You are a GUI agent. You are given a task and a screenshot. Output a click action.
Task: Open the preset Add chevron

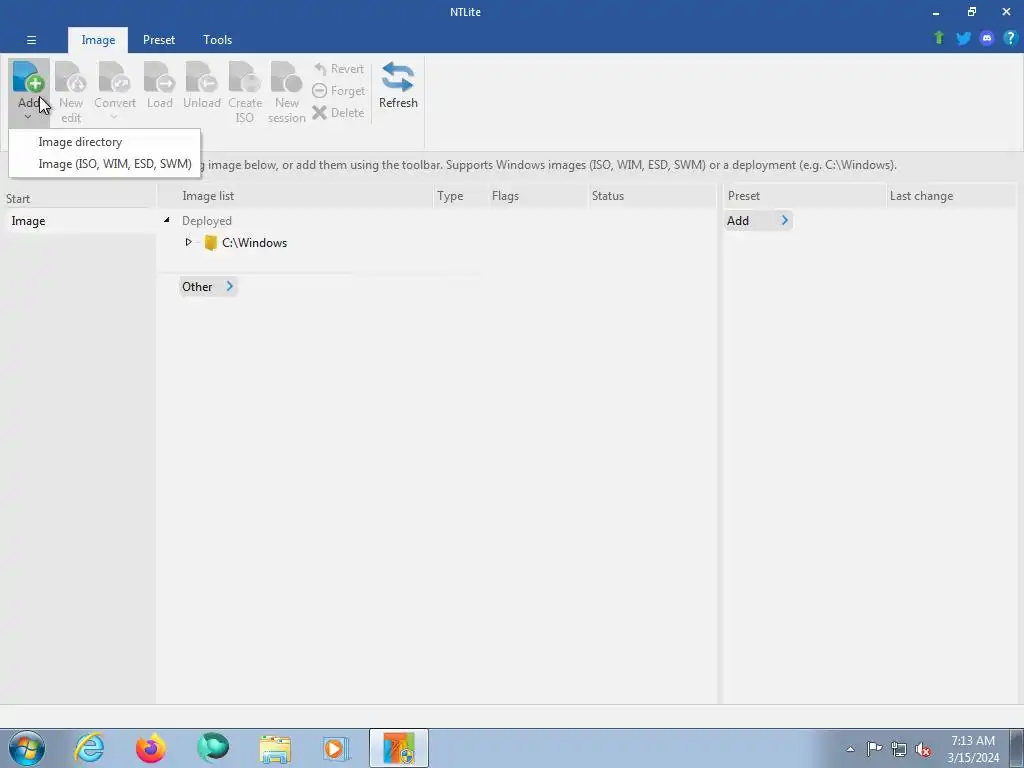(x=784, y=221)
